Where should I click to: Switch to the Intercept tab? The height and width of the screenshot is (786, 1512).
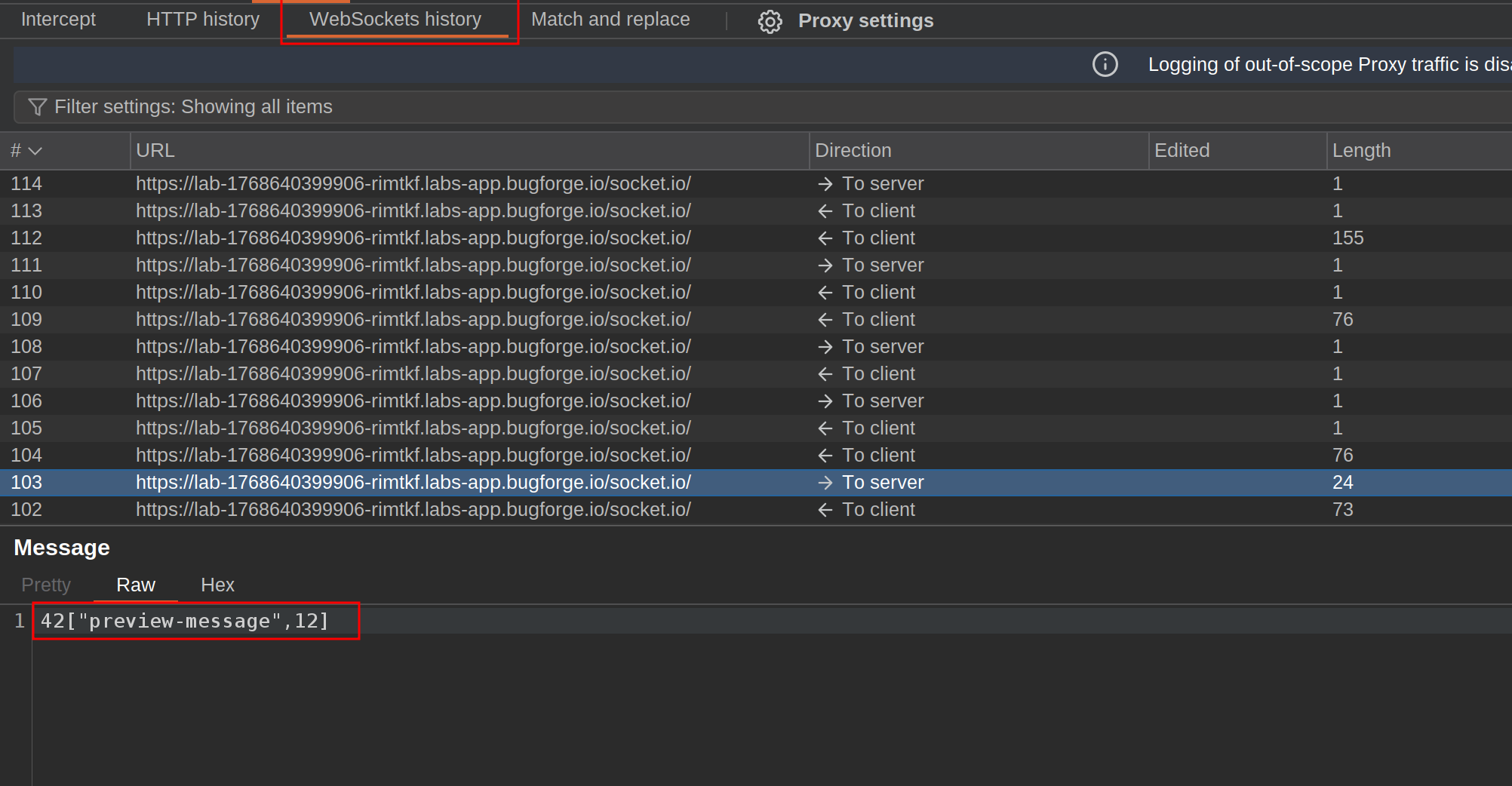point(58,19)
